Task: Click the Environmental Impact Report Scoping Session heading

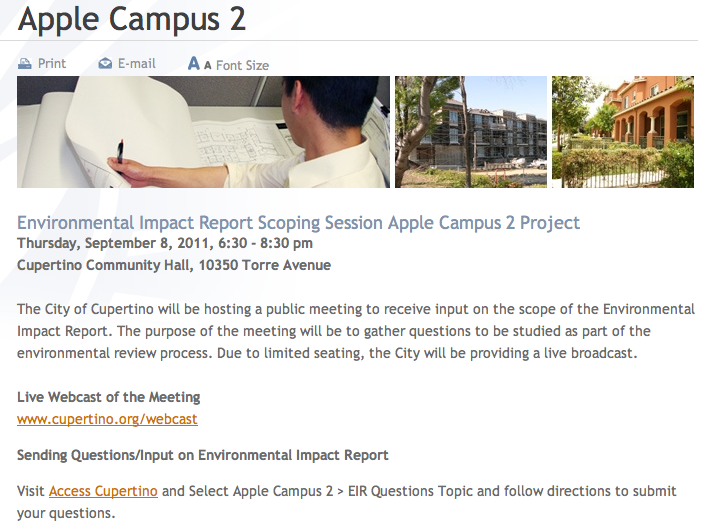Action: (x=299, y=223)
